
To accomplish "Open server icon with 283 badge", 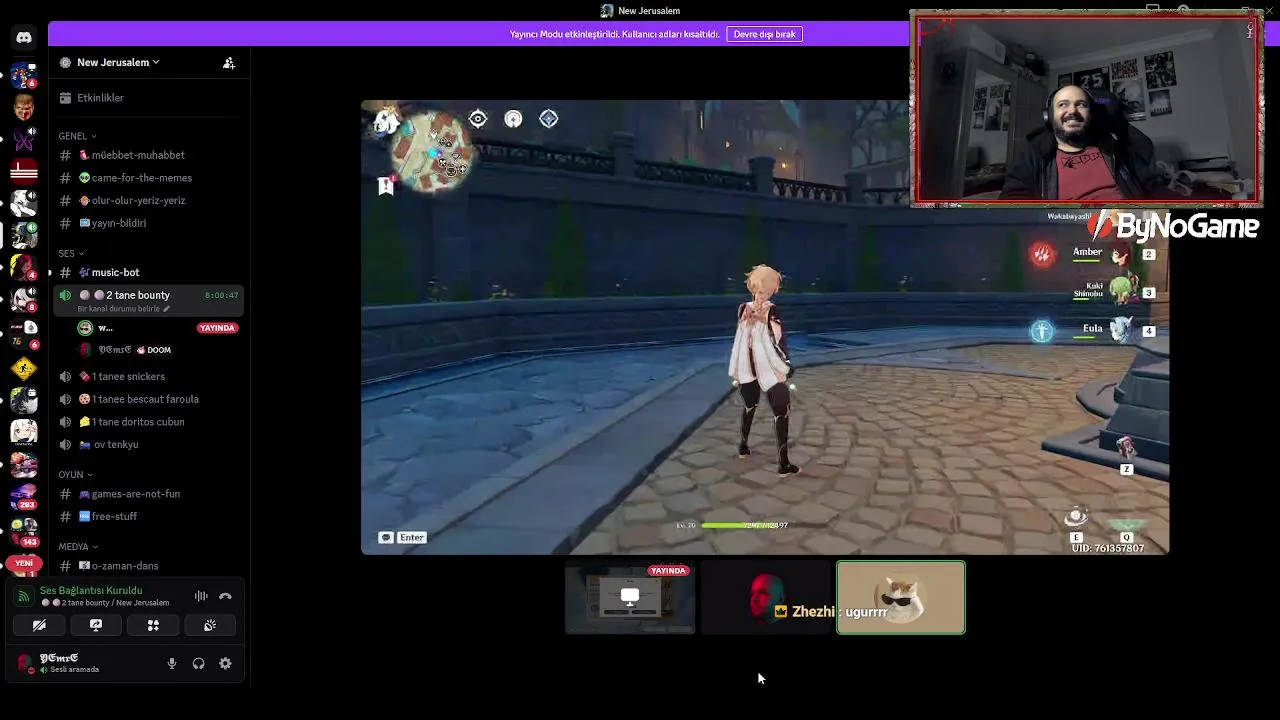I will click(x=24, y=497).
